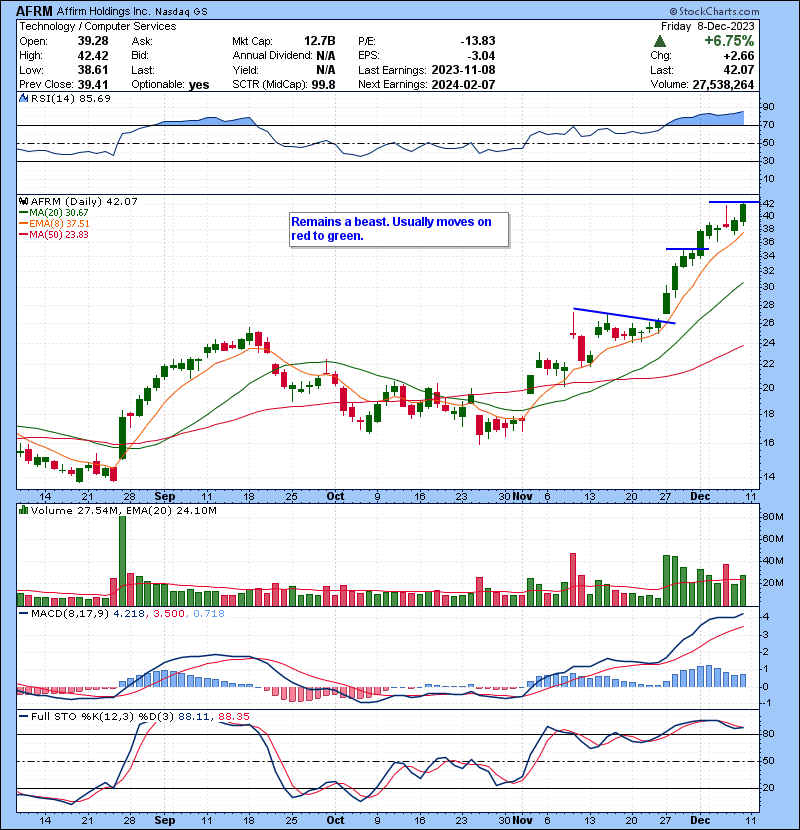Click the SCTR (MidCap) value 99.8
Viewport: 800px width, 830px height.
[323, 84]
